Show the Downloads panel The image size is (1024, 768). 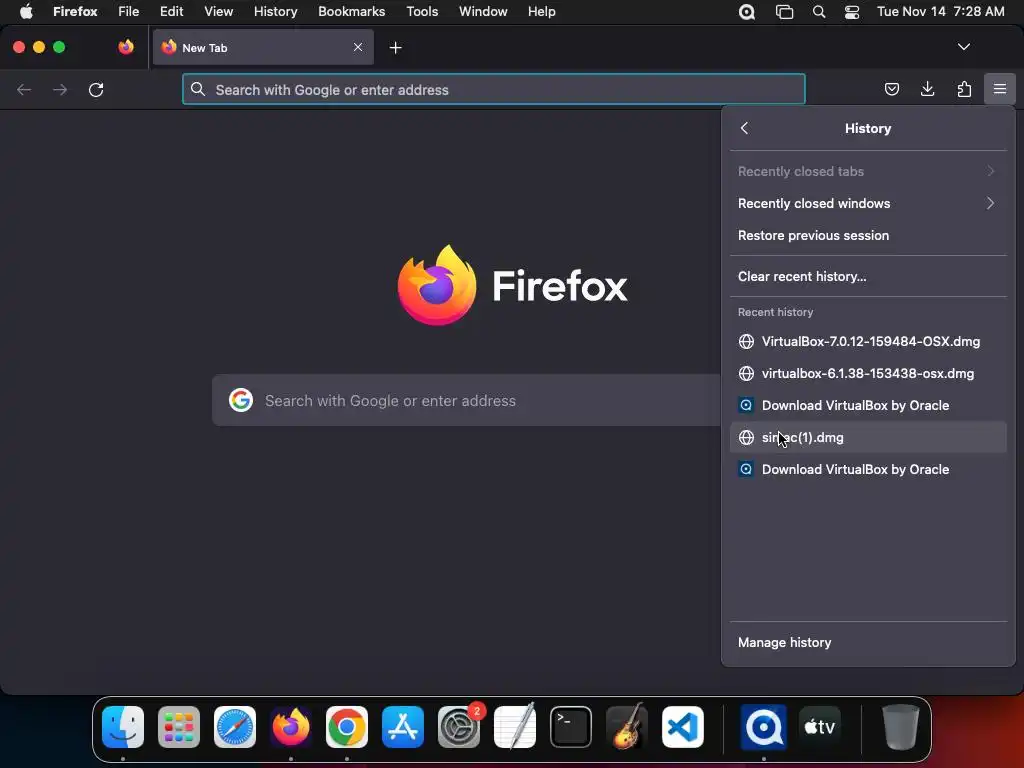(927, 89)
